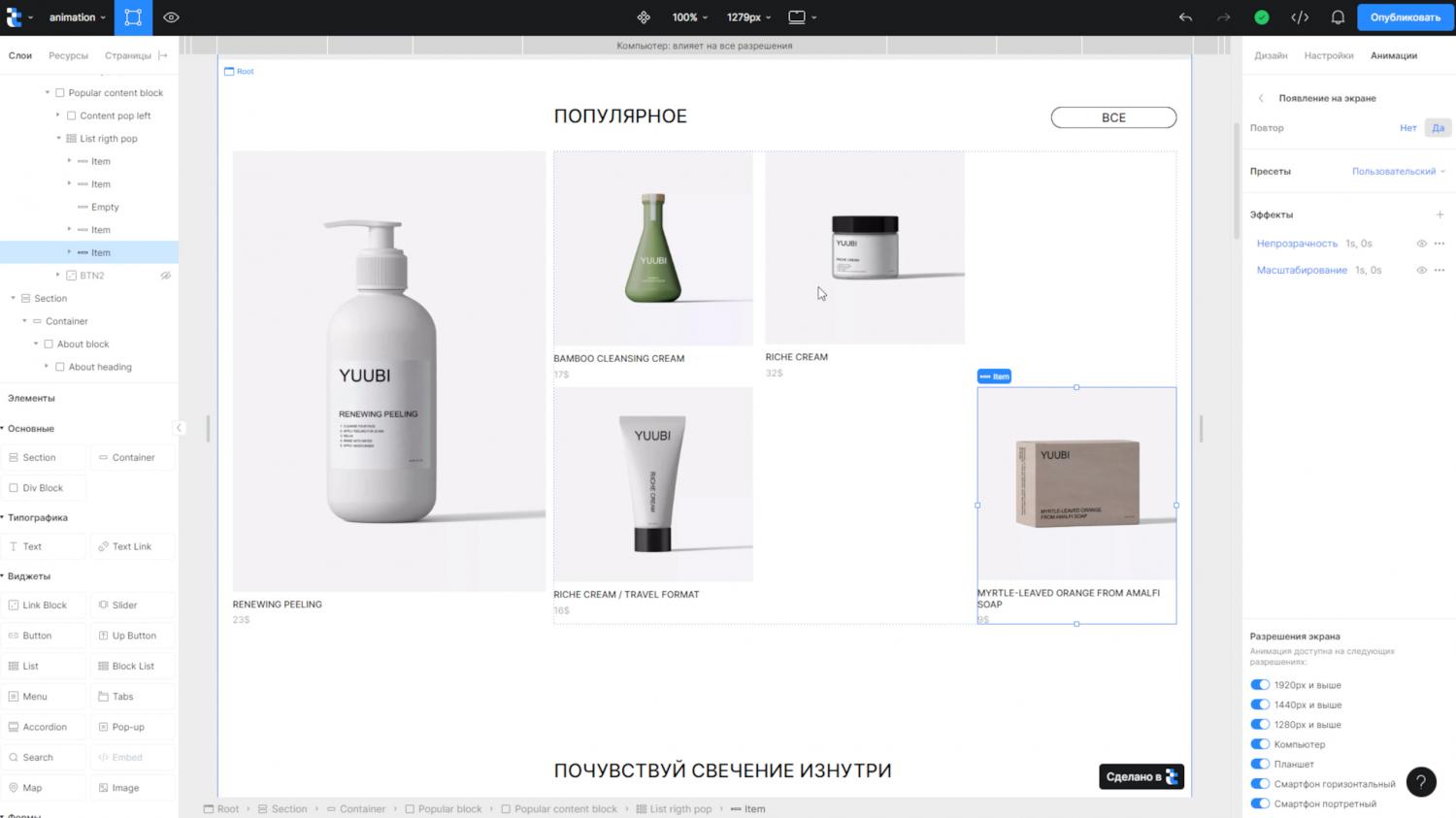Viewport: 1456px width, 818px height.
Task: Set Повтор to Нет
Action: pos(1407,128)
